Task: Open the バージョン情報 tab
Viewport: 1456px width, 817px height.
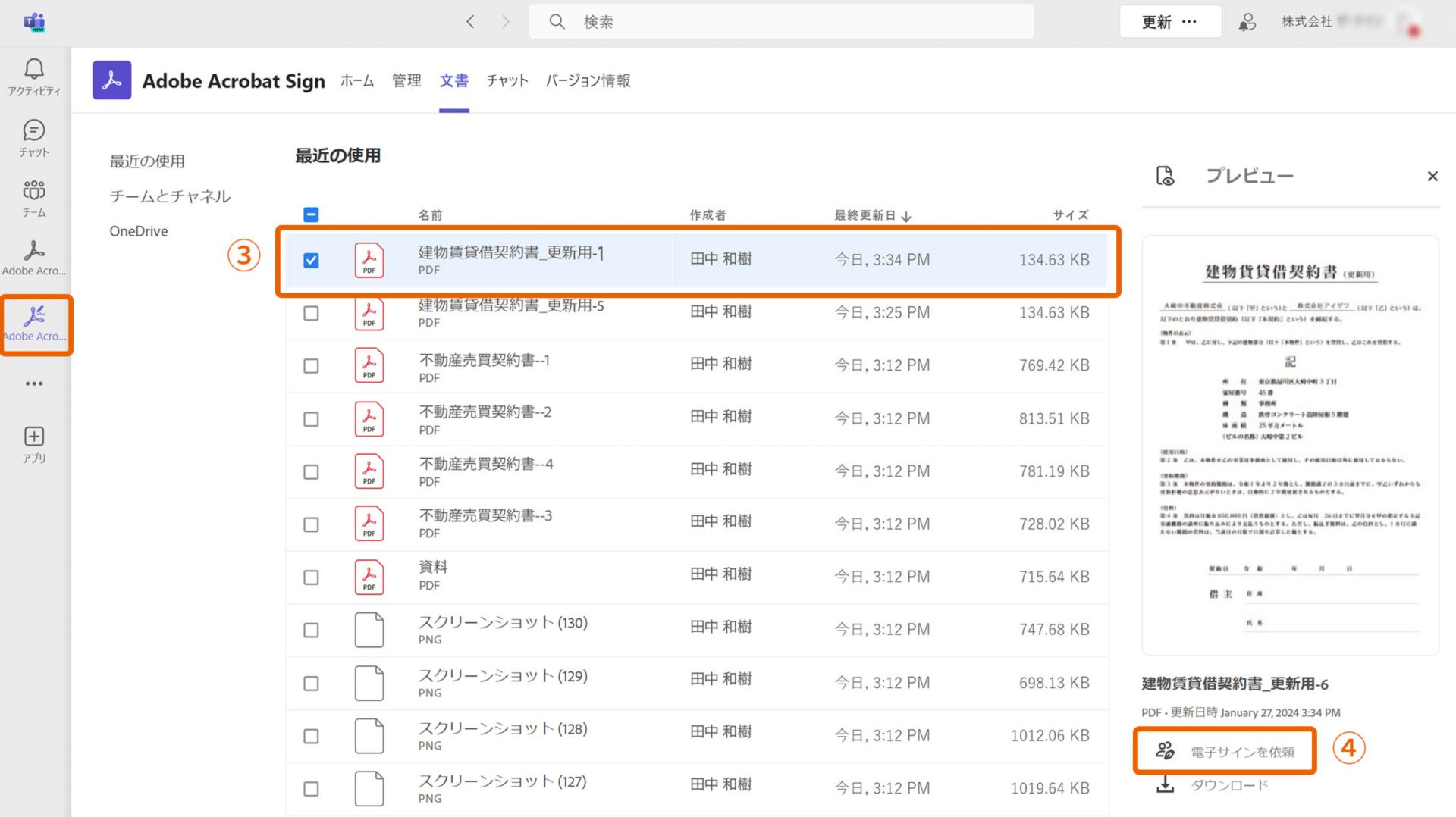Action: (588, 80)
